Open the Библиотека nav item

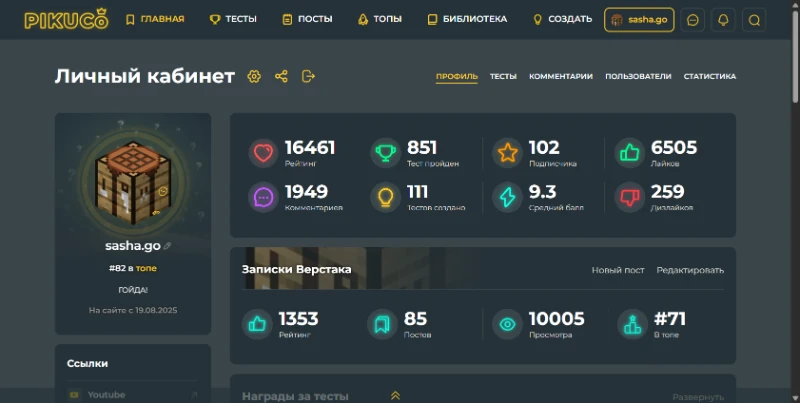click(467, 19)
